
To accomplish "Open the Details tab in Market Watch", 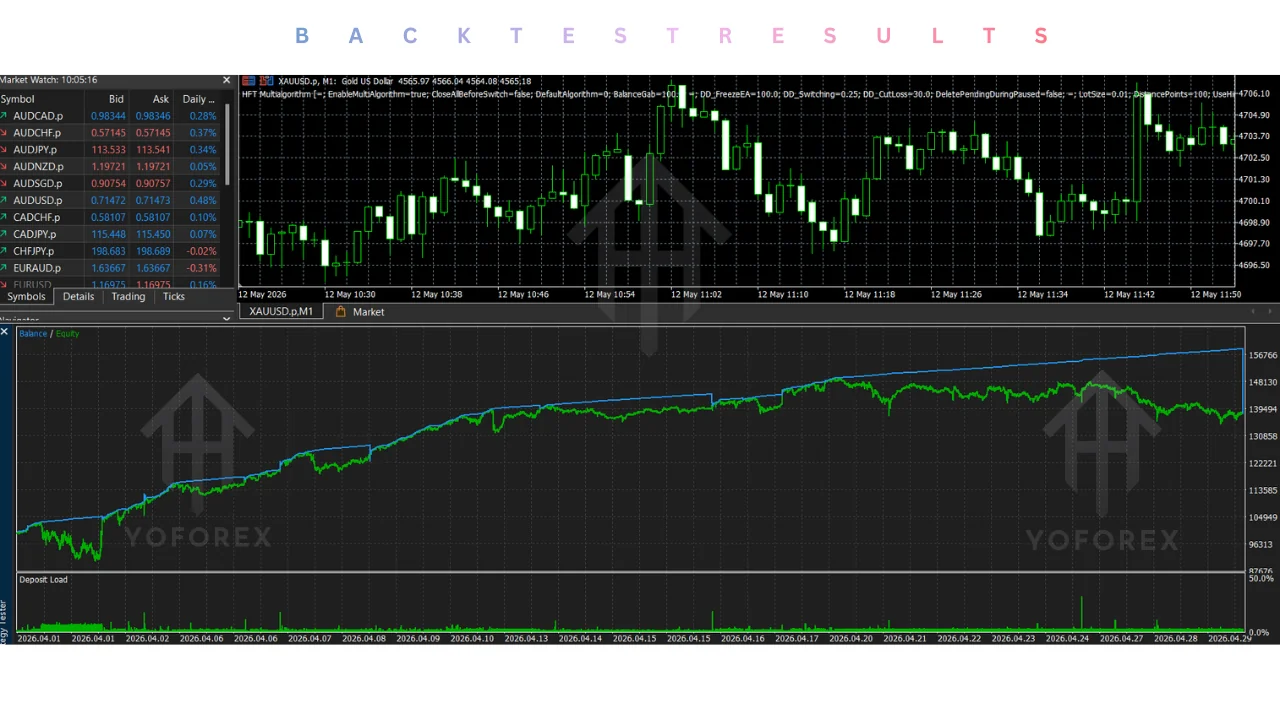I will [x=78, y=297].
